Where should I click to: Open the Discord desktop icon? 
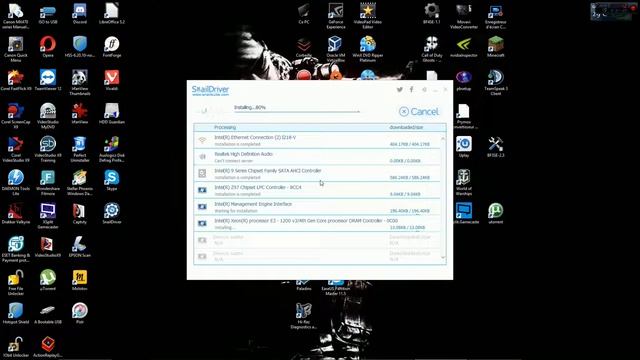pyautogui.click(x=80, y=14)
